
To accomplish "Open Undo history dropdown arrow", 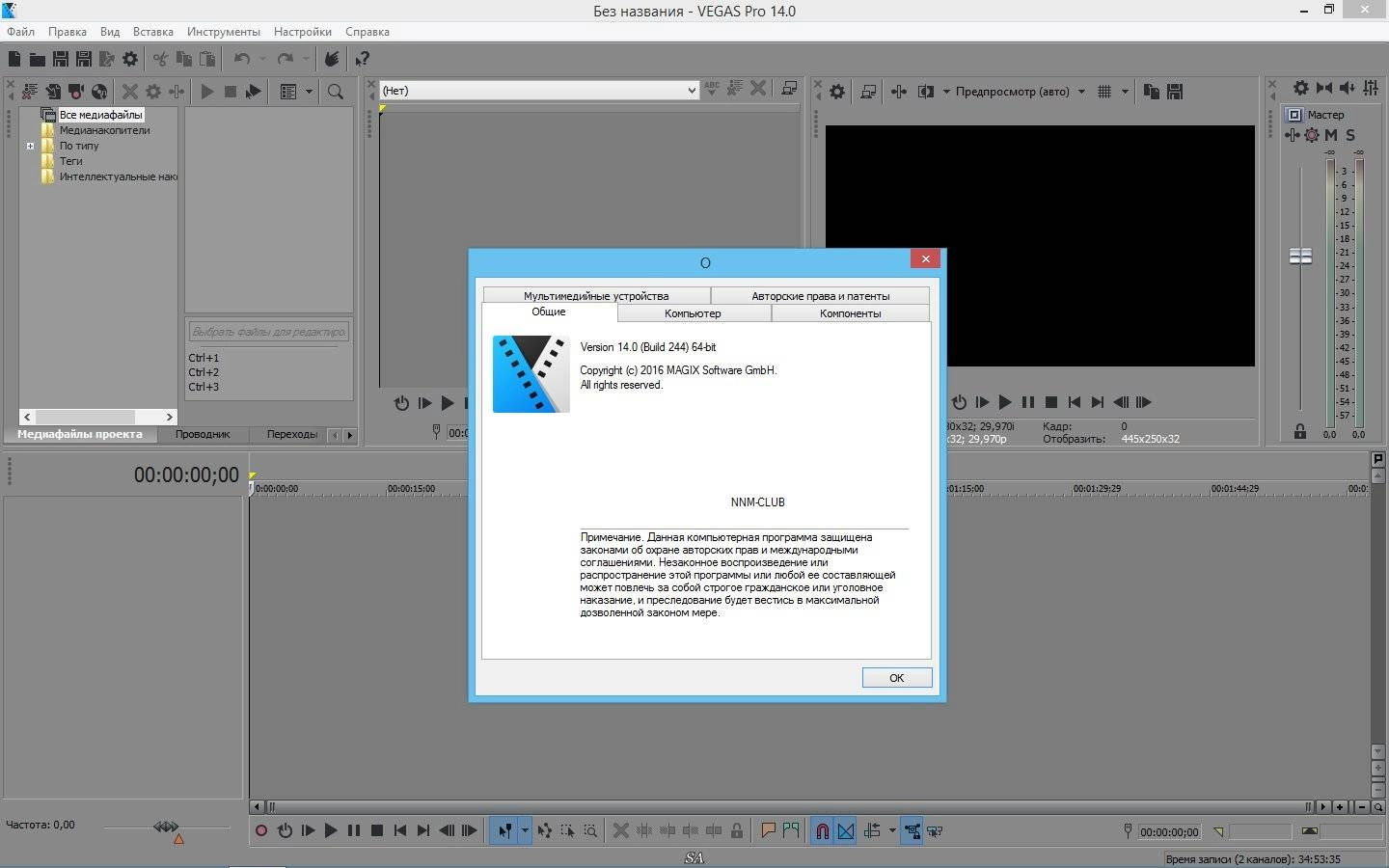I will point(261,59).
